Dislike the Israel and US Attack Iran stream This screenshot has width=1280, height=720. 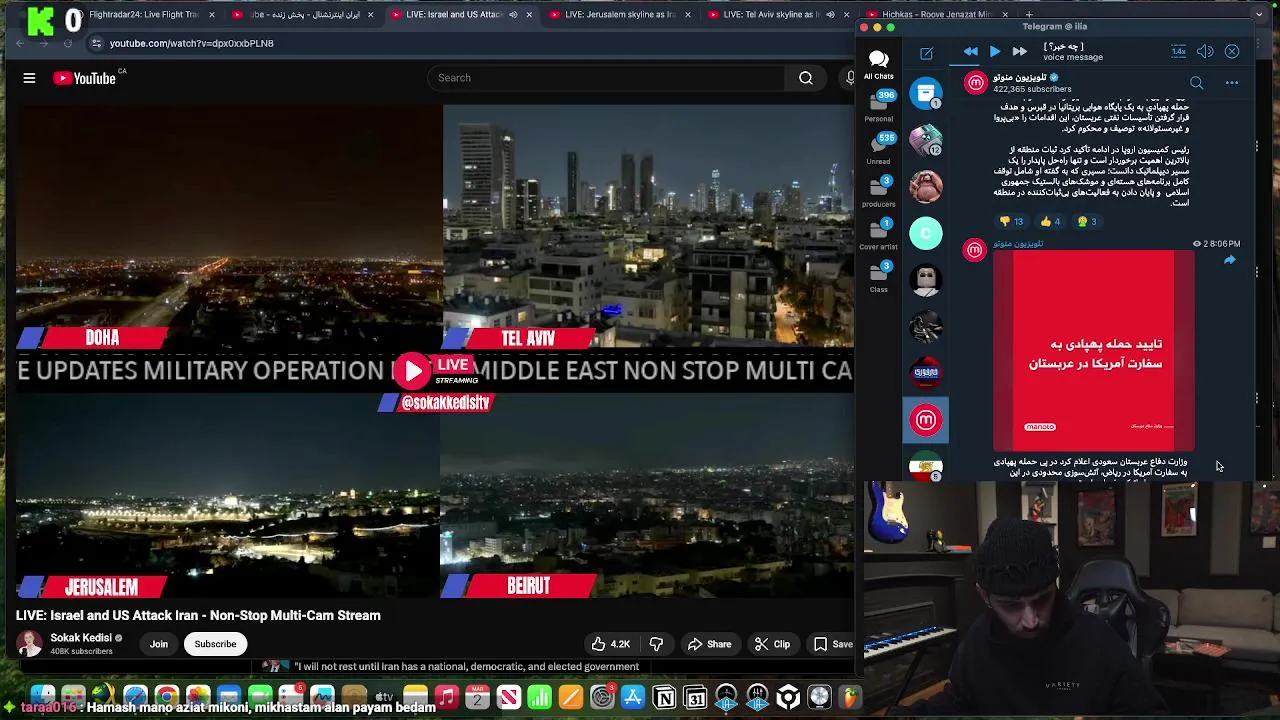coord(656,644)
